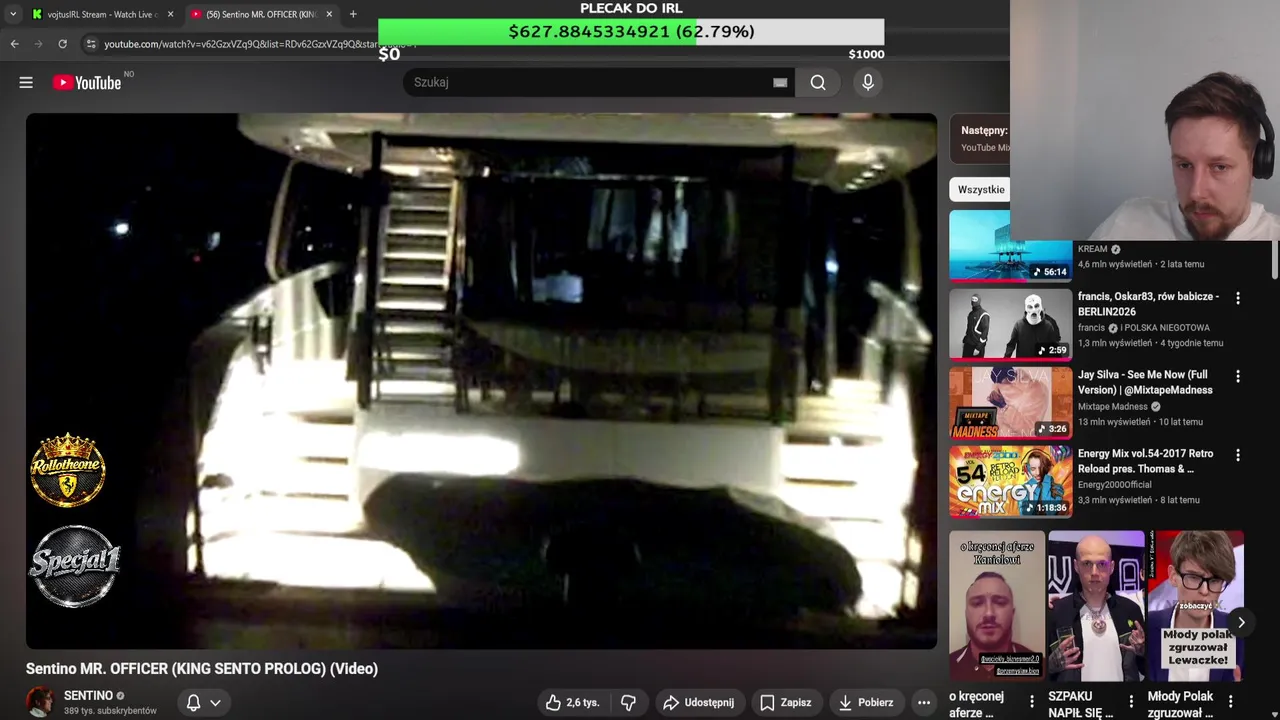Open more actions ellipsis under video

click(924, 702)
